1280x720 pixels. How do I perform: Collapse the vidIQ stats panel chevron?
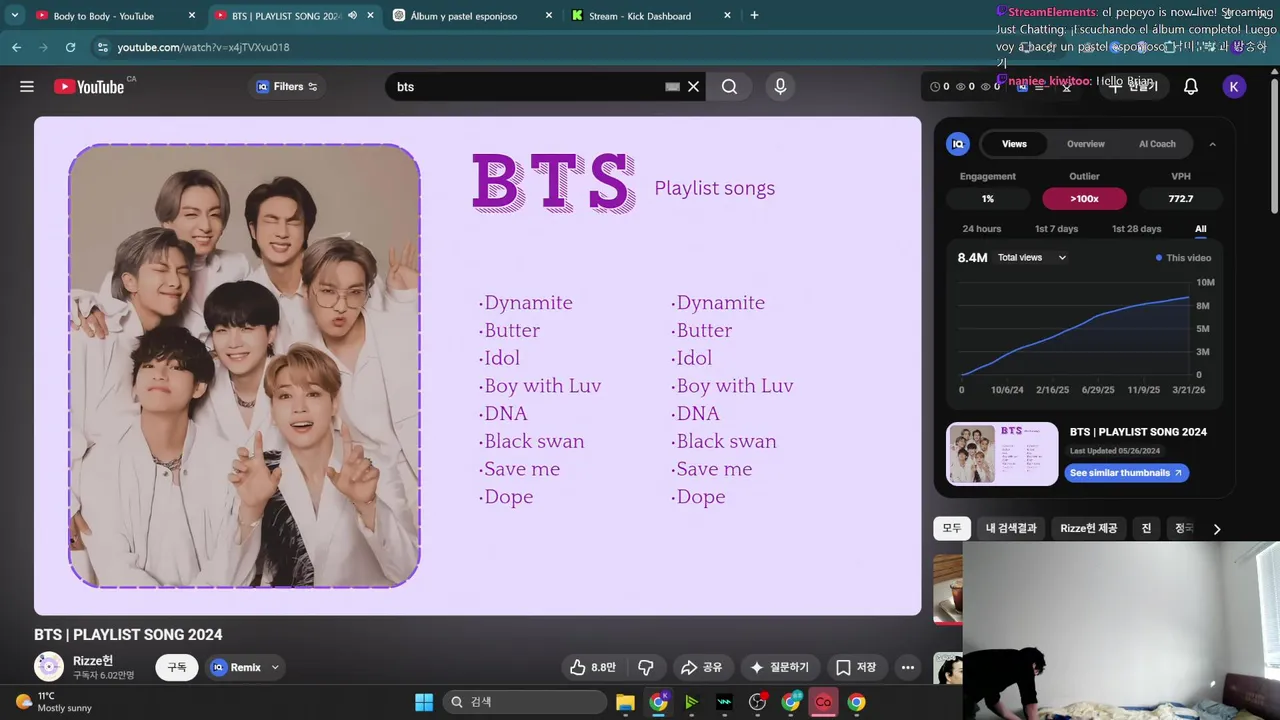coord(1212,144)
